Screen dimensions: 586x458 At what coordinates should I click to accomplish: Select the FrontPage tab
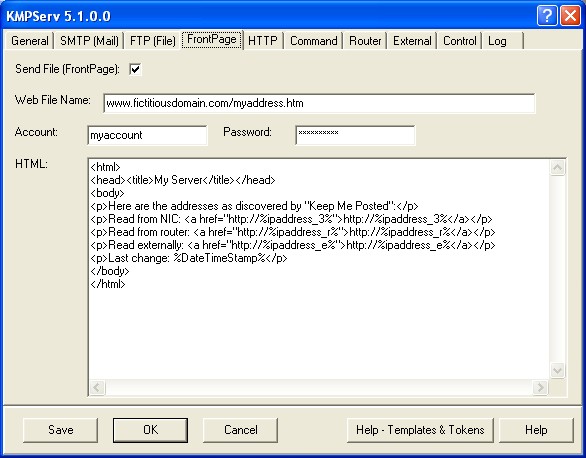pos(212,39)
